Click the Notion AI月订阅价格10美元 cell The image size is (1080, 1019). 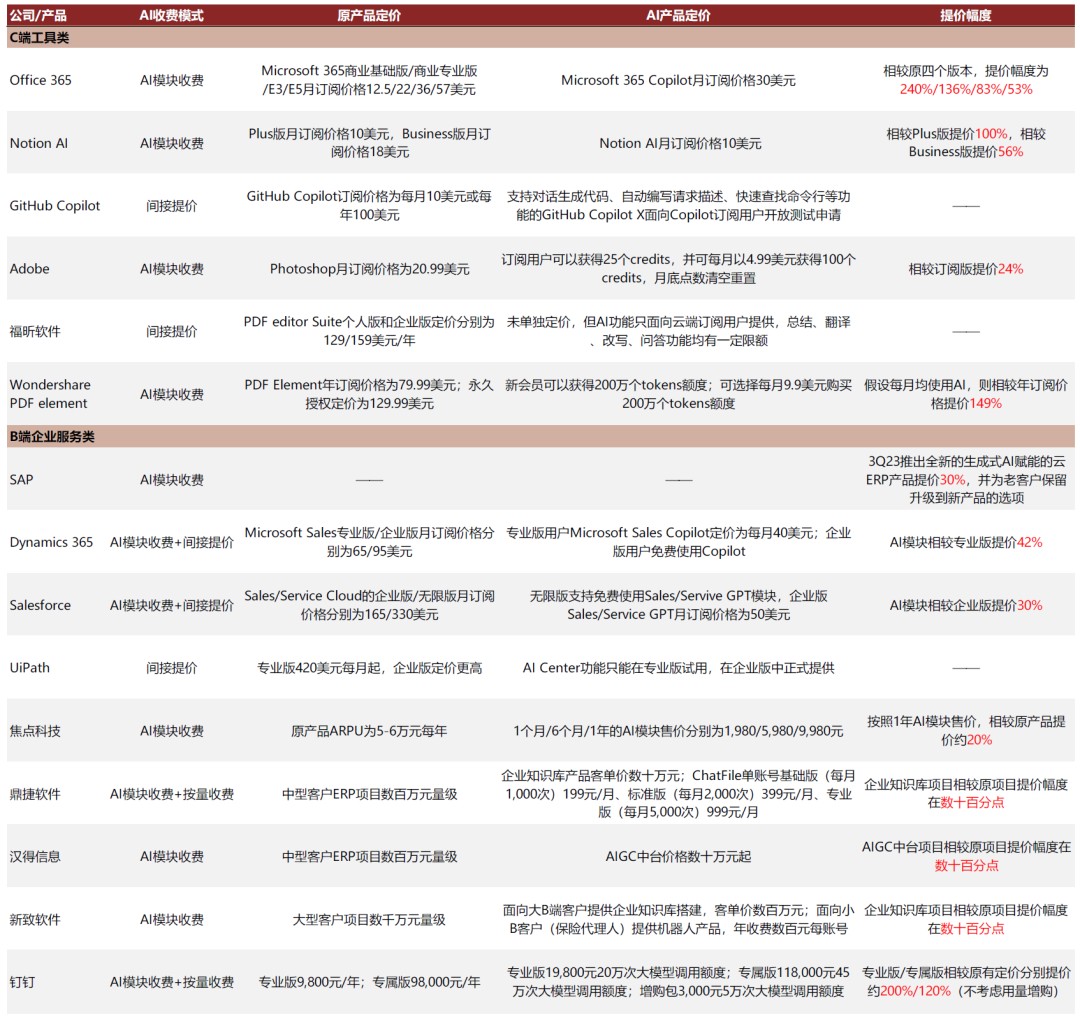pyautogui.click(x=681, y=143)
